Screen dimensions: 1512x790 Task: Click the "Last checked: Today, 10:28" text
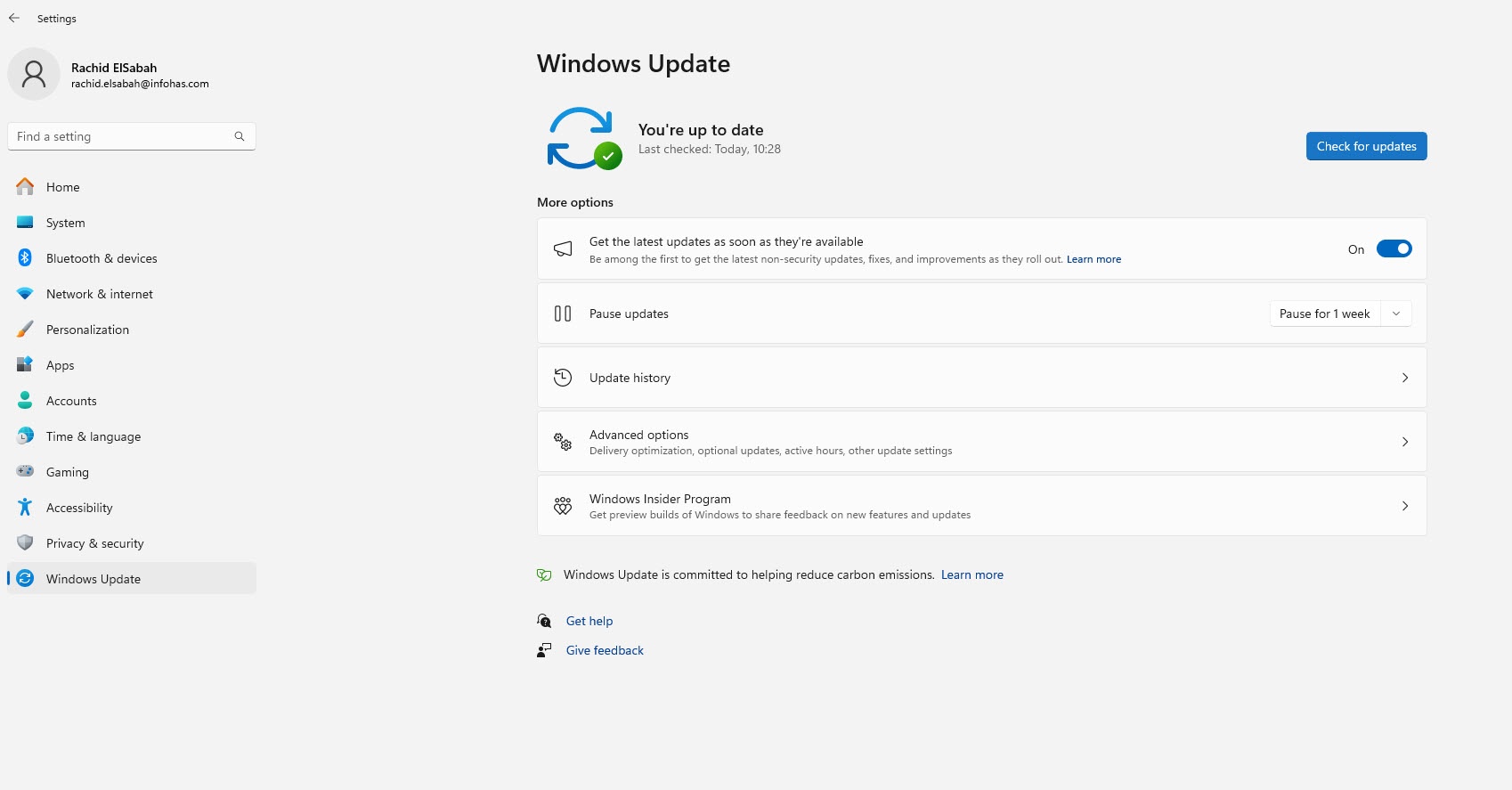click(710, 150)
